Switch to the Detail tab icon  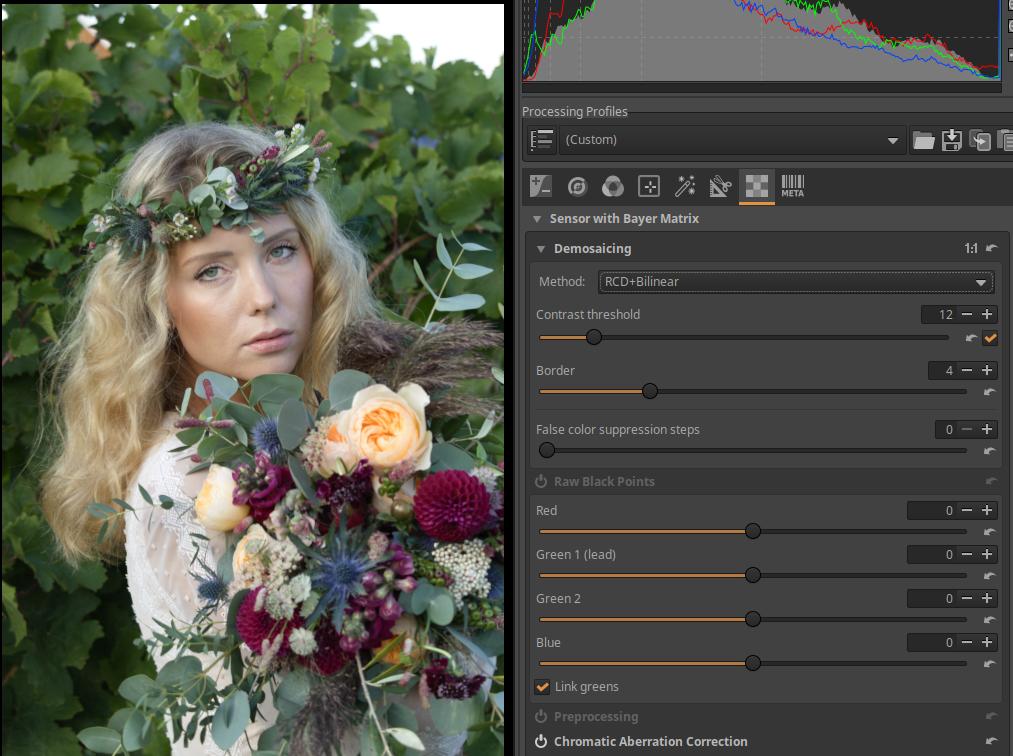point(577,186)
